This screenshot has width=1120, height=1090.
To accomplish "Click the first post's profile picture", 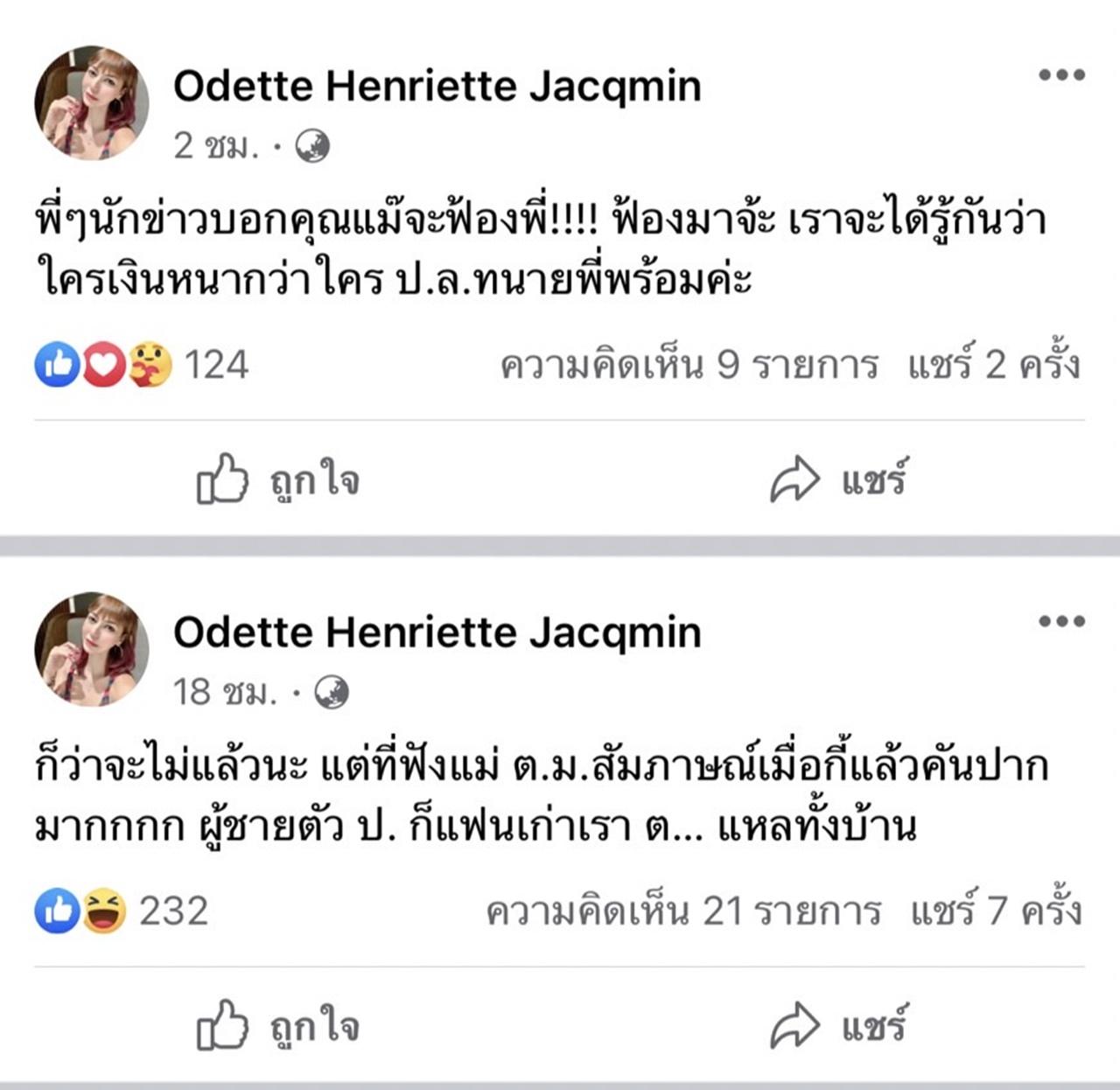I will [91, 103].
